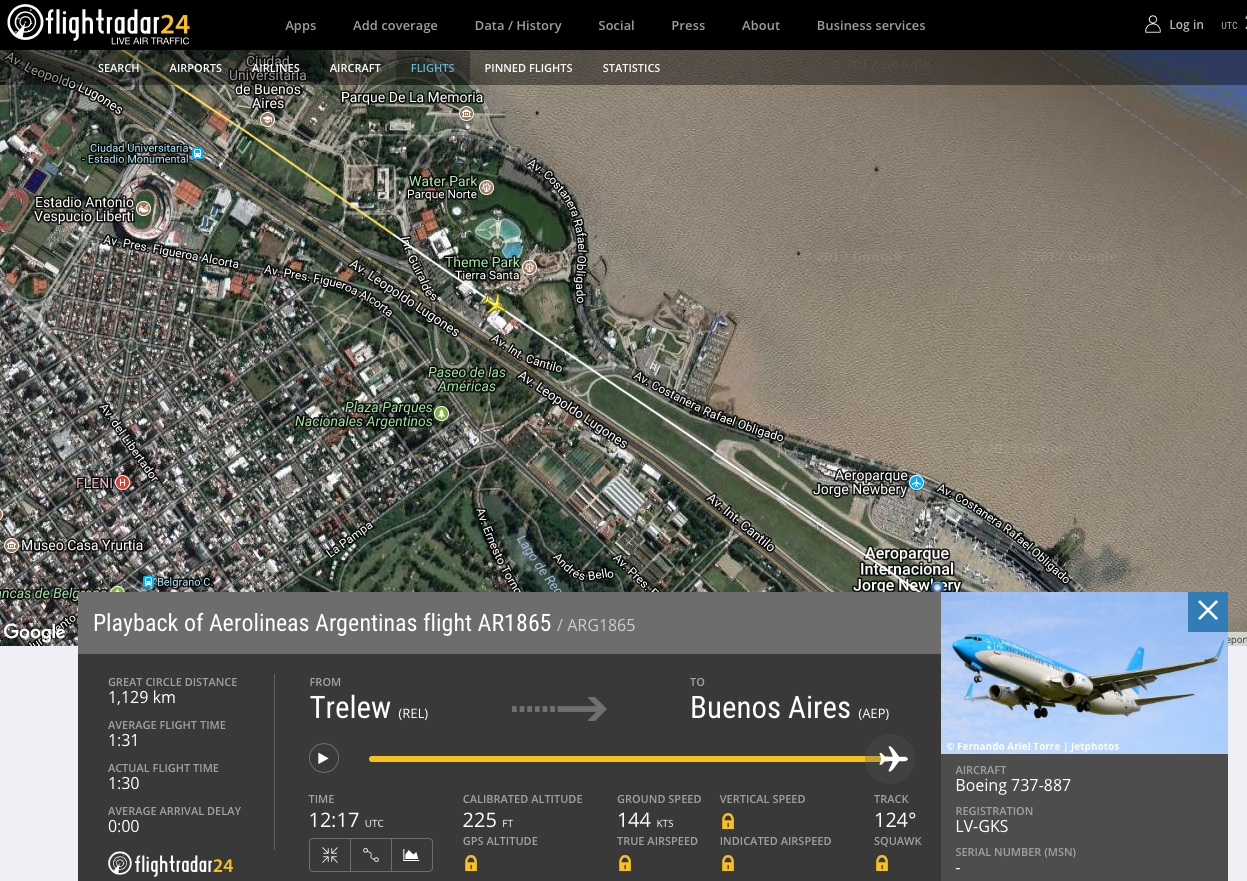The width and height of the screenshot is (1247, 881).
Task: Click the Indicated Airspeed lock icon
Action: (728, 862)
